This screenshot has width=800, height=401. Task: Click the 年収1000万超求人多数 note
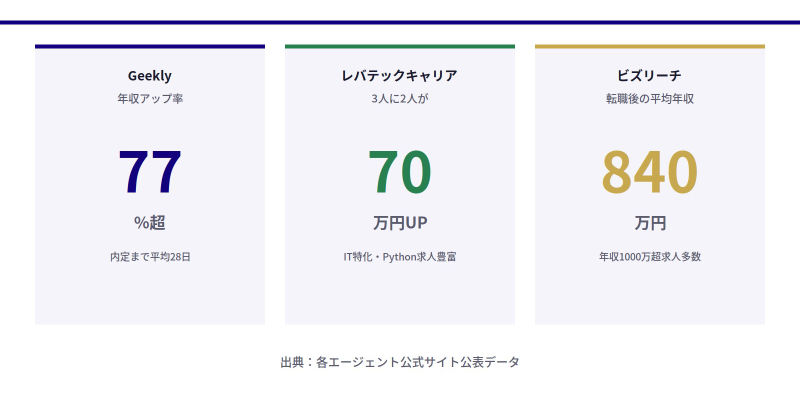click(x=650, y=257)
